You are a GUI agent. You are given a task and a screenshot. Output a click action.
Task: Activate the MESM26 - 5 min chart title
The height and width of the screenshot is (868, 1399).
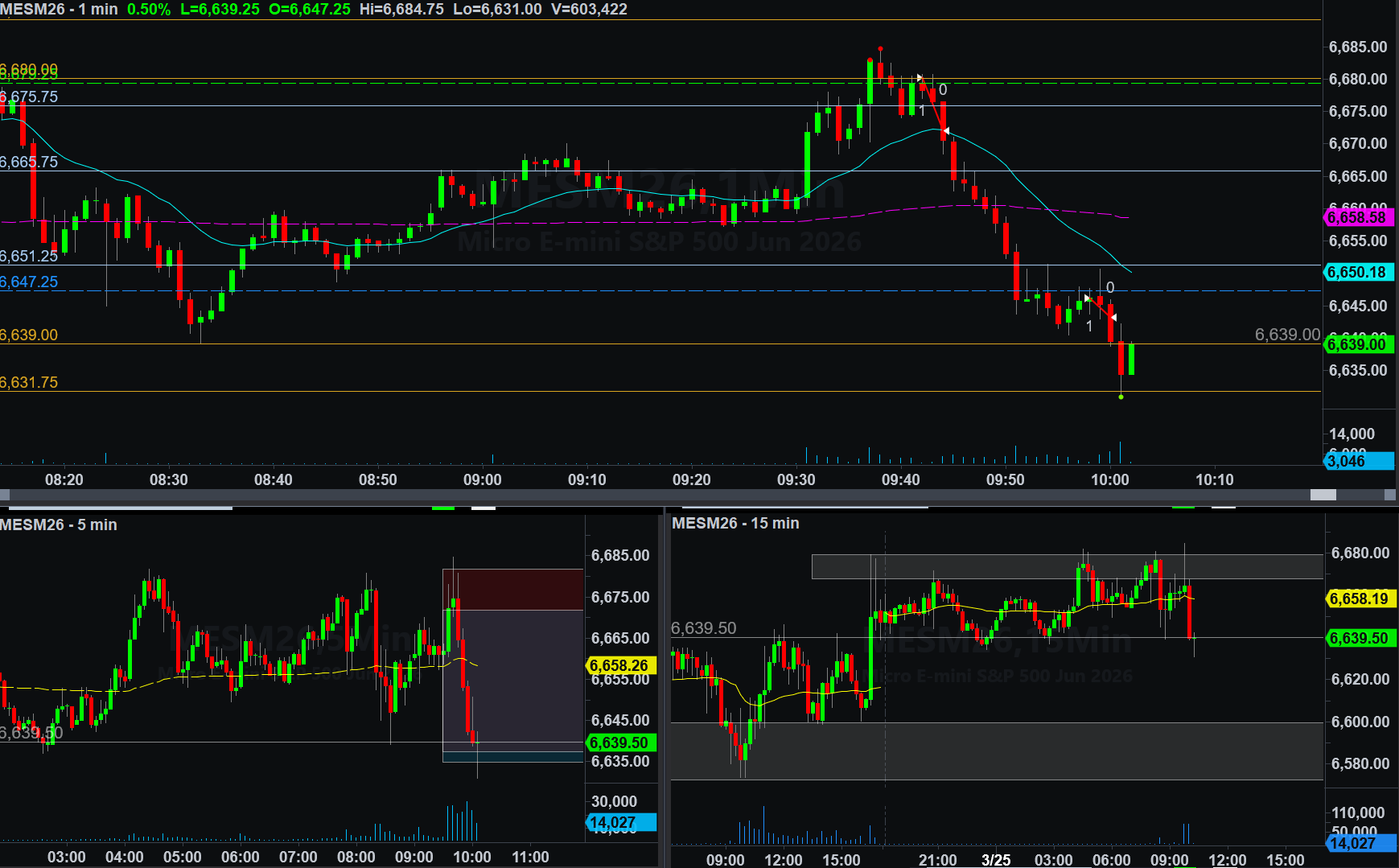[x=59, y=525]
